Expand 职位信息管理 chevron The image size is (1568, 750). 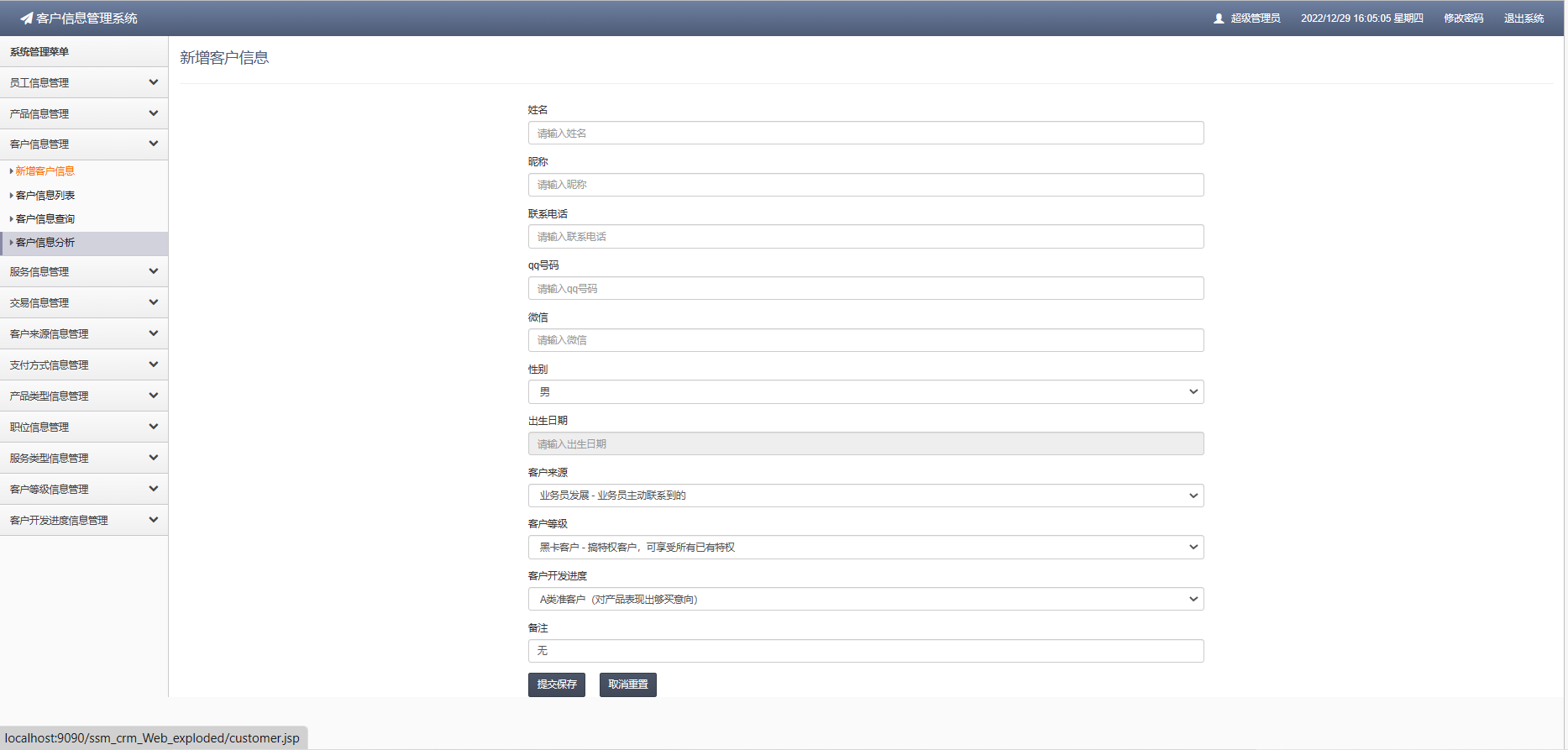[153, 427]
